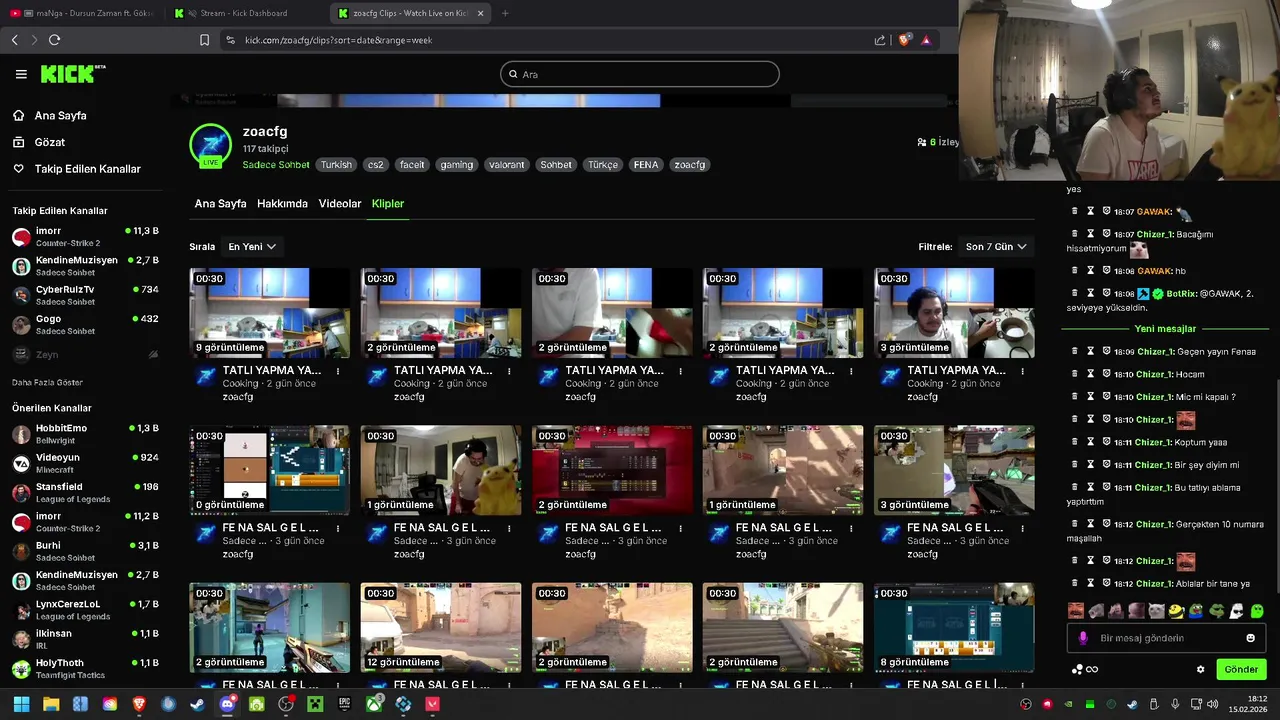Viewport: 1280px width, 720px height.
Task: Open chat settings gear
Action: [1201, 669]
